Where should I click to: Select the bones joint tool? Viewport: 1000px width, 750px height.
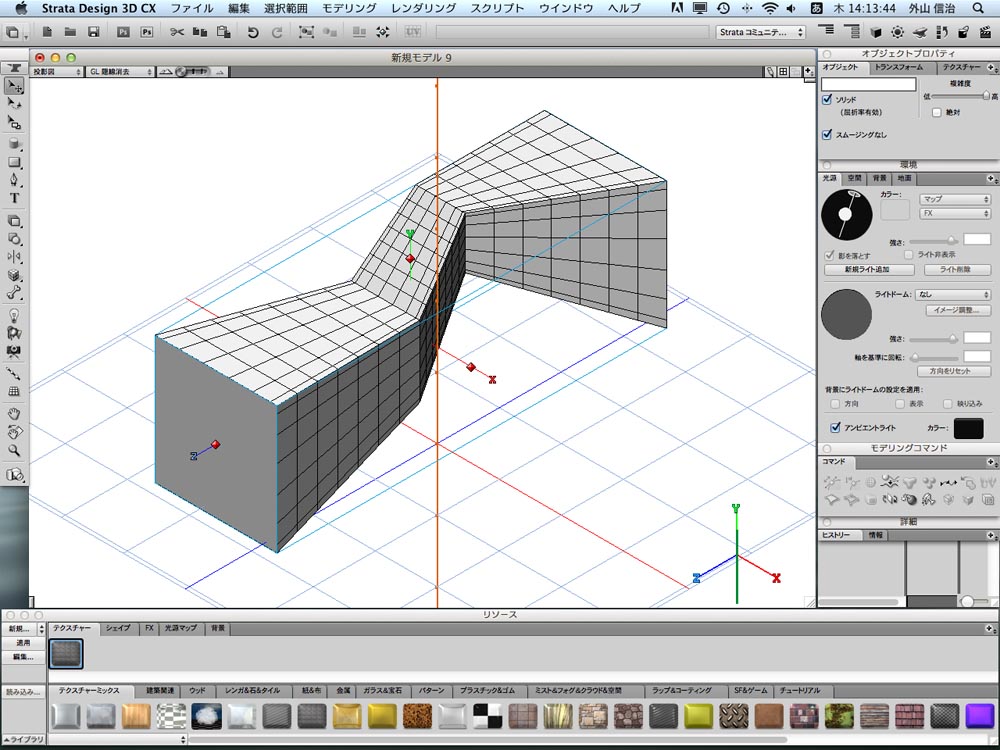point(14,293)
